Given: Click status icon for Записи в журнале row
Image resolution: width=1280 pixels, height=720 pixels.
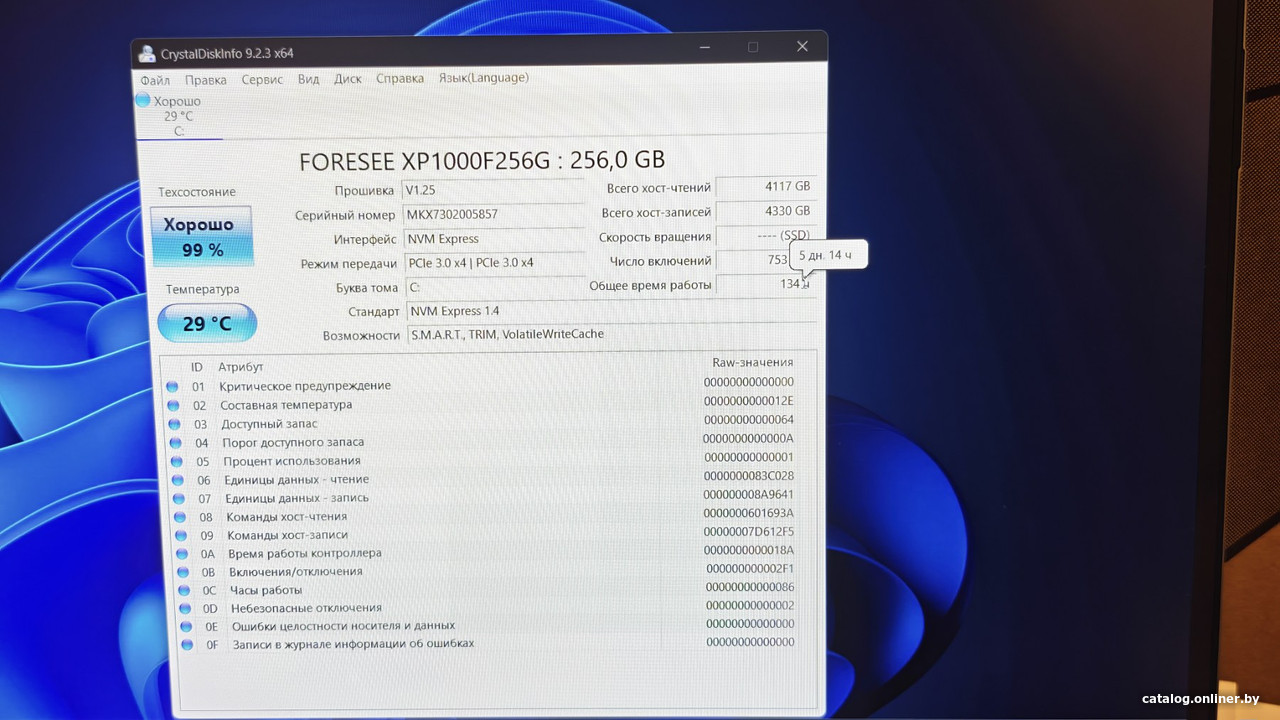Looking at the screenshot, I should click(187, 644).
